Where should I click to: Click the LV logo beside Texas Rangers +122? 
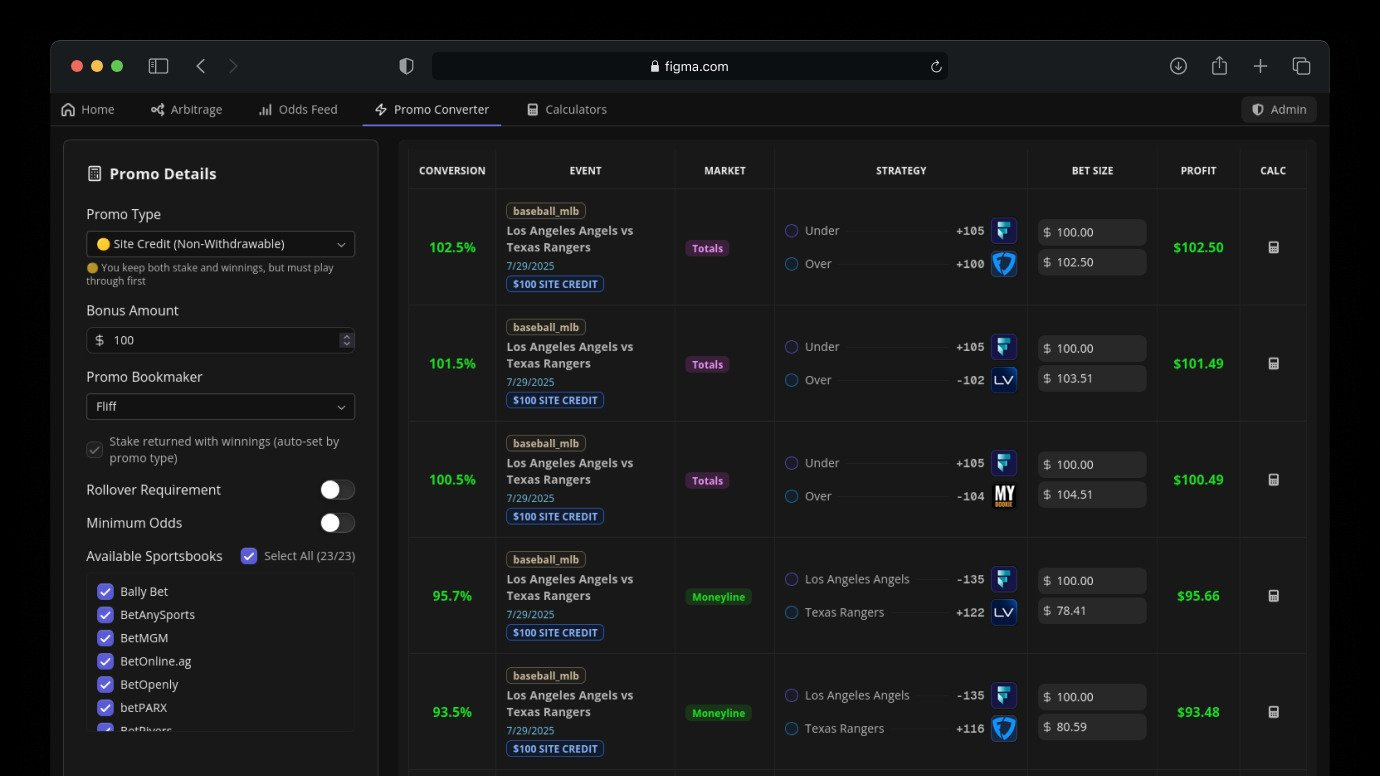[1004, 612]
